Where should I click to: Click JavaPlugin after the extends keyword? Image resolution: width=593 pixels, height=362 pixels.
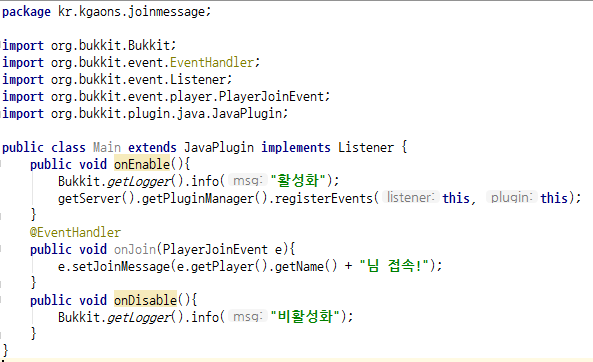[219, 148]
